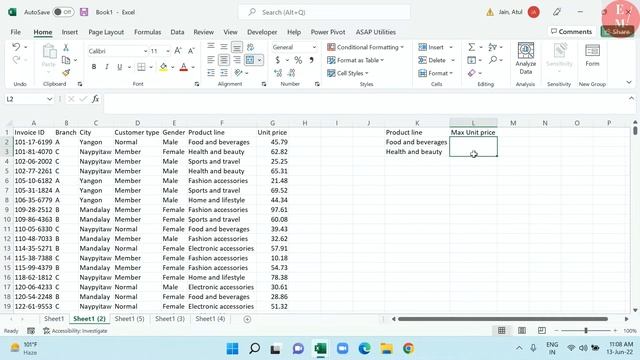The width and height of the screenshot is (640, 360).
Task: Click the Accessibility: Investigate status entry
Action: tap(76, 331)
